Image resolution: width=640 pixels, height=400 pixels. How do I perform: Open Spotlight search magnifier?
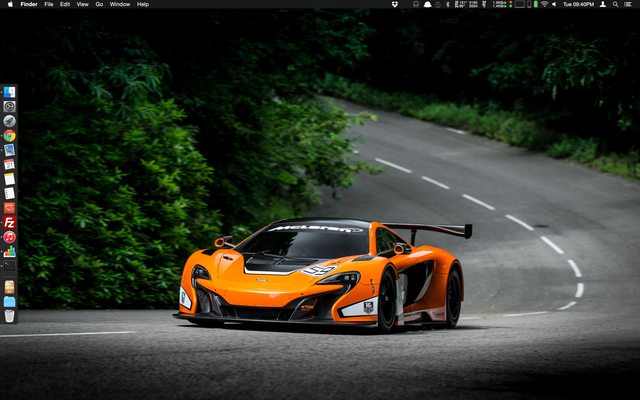[x=616, y=4]
